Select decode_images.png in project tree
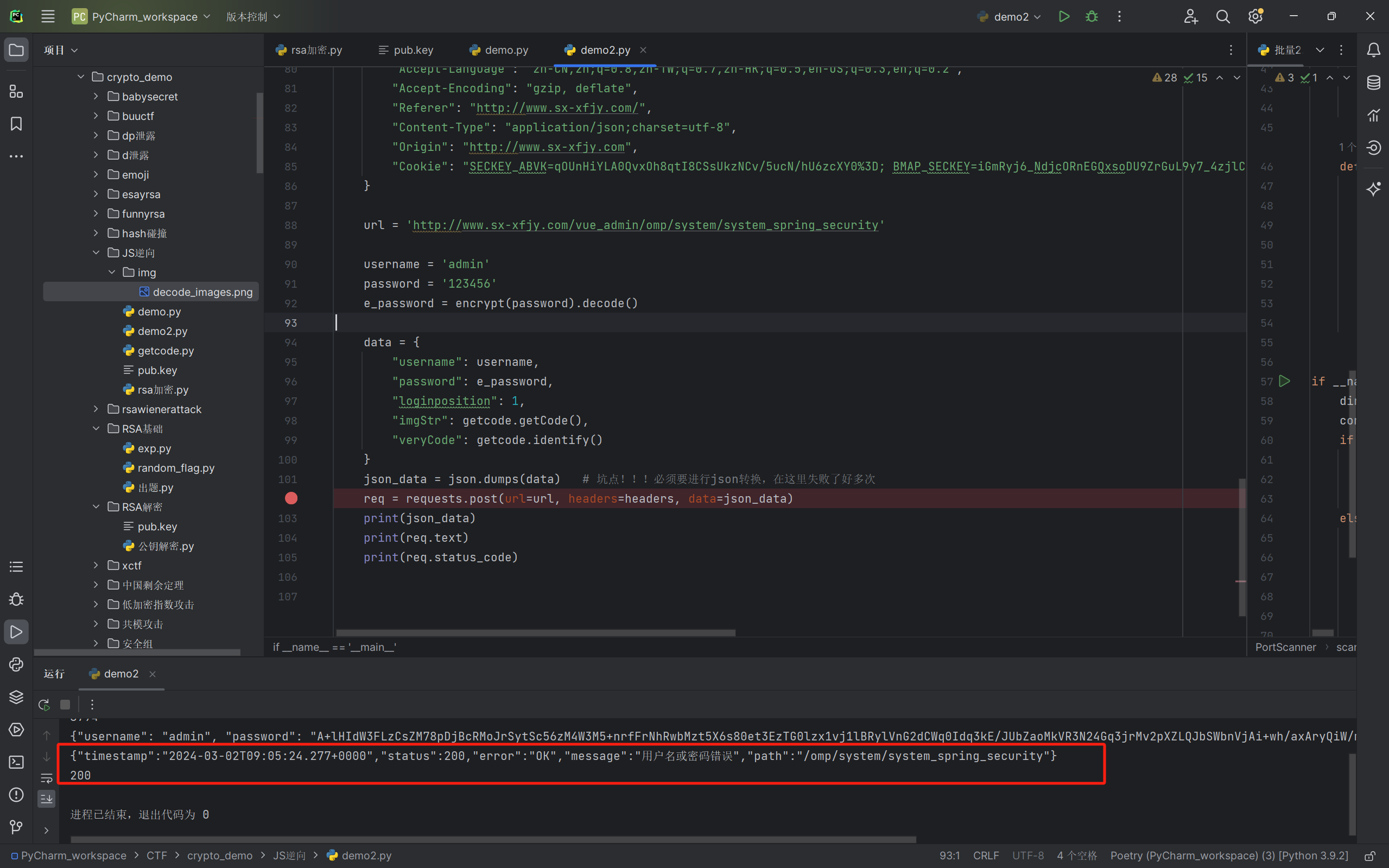The width and height of the screenshot is (1389, 868). (151, 292)
